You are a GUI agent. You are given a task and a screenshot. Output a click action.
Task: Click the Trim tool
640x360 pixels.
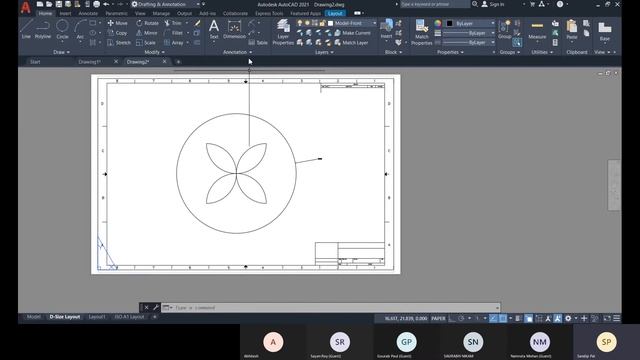click(x=173, y=23)
